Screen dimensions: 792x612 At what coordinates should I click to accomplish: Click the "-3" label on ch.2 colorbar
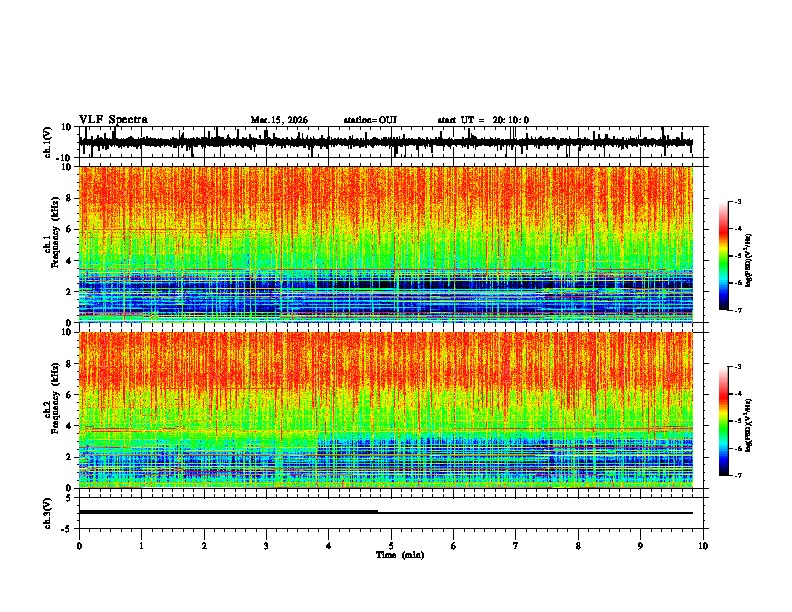click(x=738, y=367)
